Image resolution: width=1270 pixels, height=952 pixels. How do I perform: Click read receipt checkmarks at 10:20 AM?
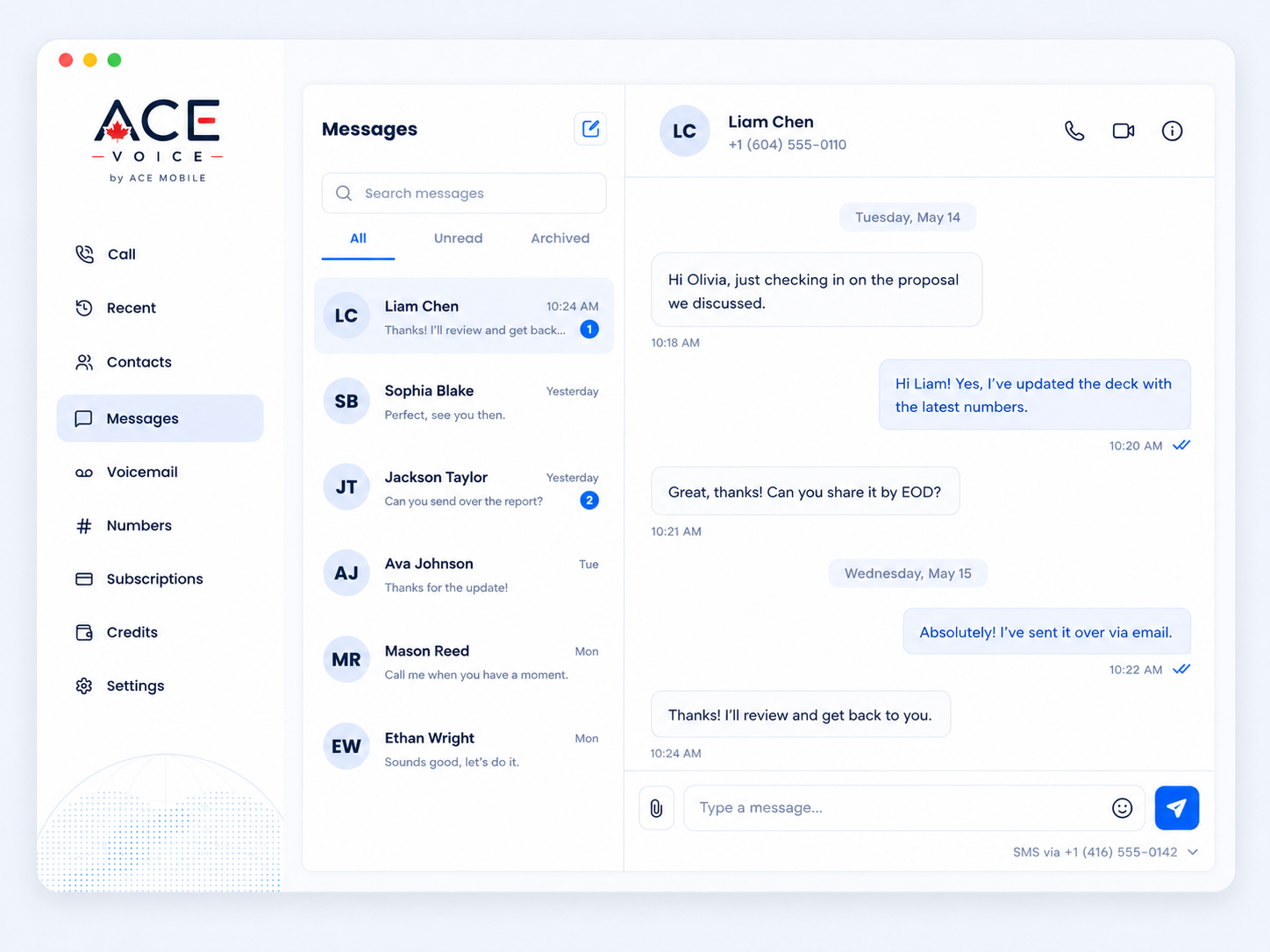[x=1181, y=445]
